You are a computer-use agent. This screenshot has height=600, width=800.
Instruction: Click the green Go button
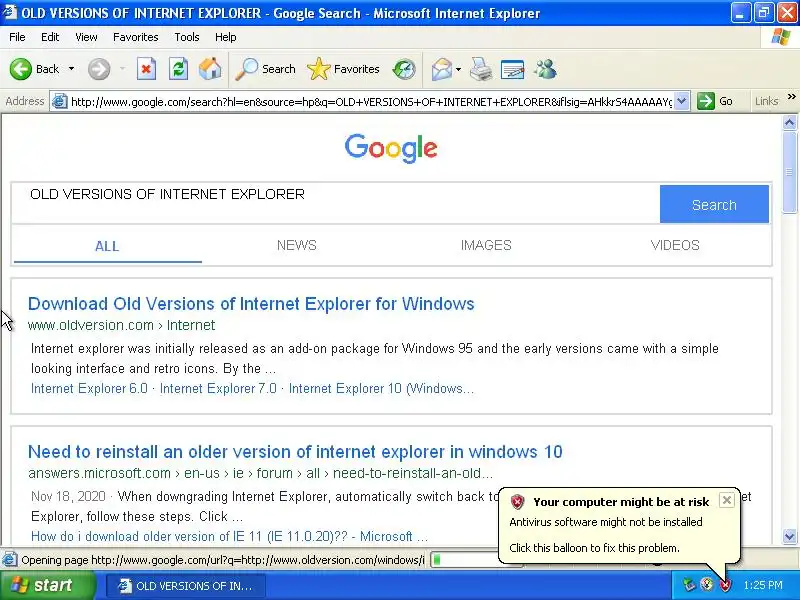click(x=715, y=102)
